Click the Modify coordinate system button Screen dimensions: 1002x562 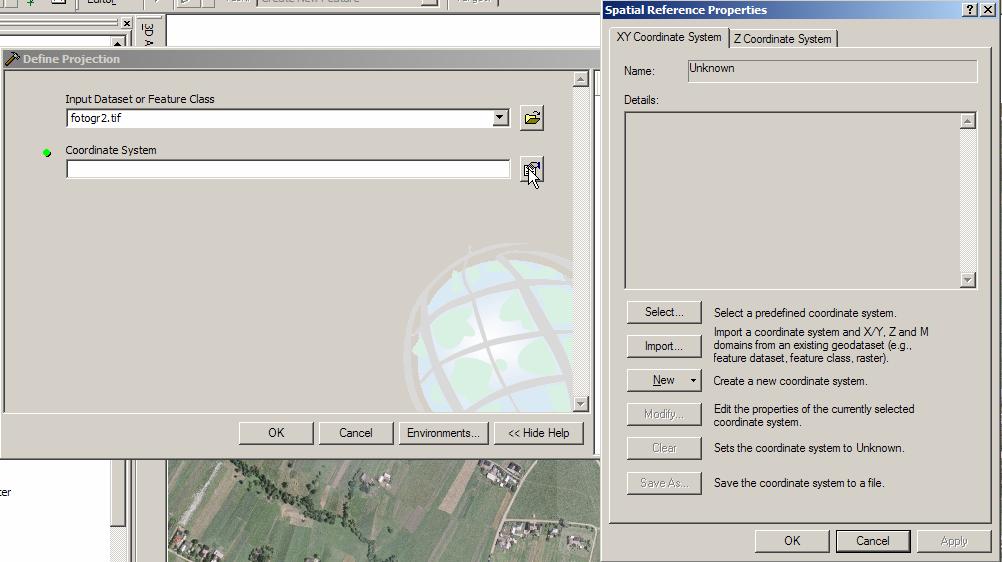pos(664,414)
